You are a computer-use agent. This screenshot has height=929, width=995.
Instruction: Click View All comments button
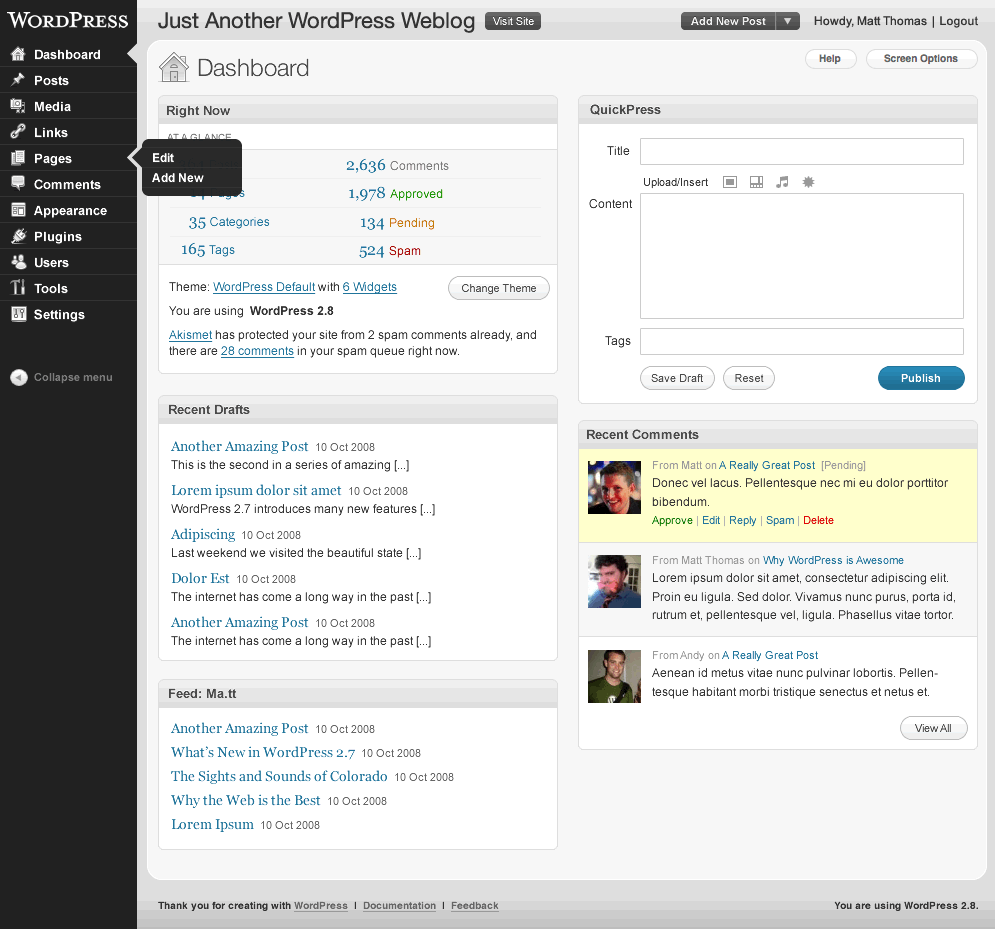point(933,728)
